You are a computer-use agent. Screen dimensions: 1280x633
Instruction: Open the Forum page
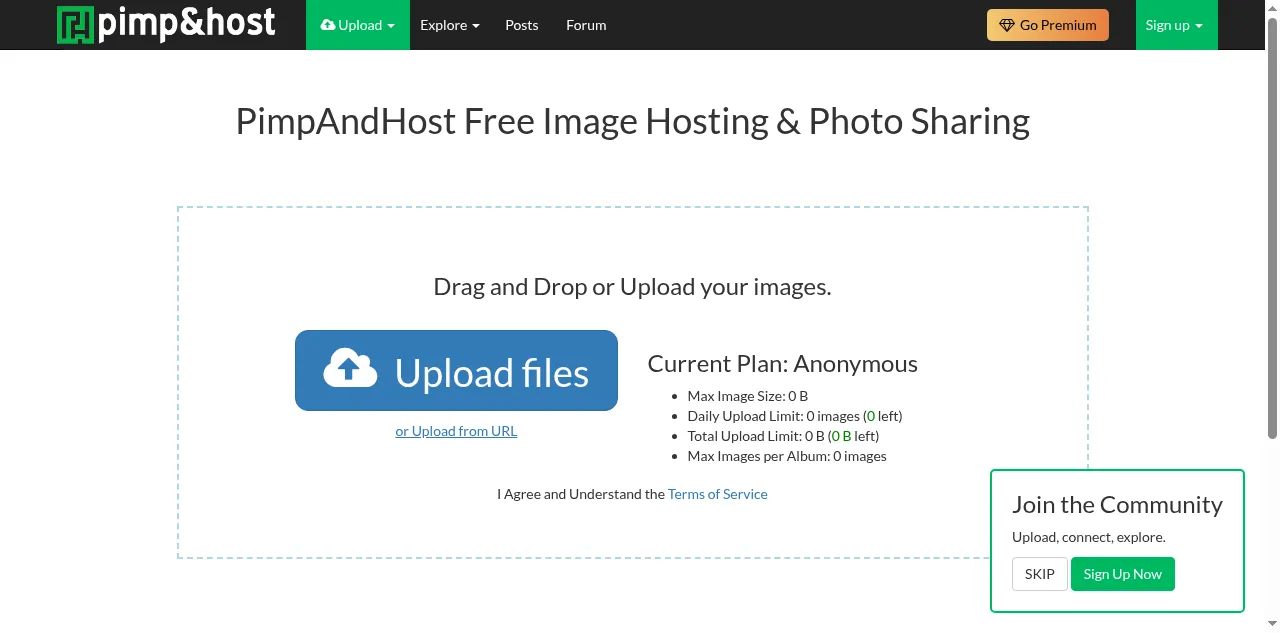[586, 25]
